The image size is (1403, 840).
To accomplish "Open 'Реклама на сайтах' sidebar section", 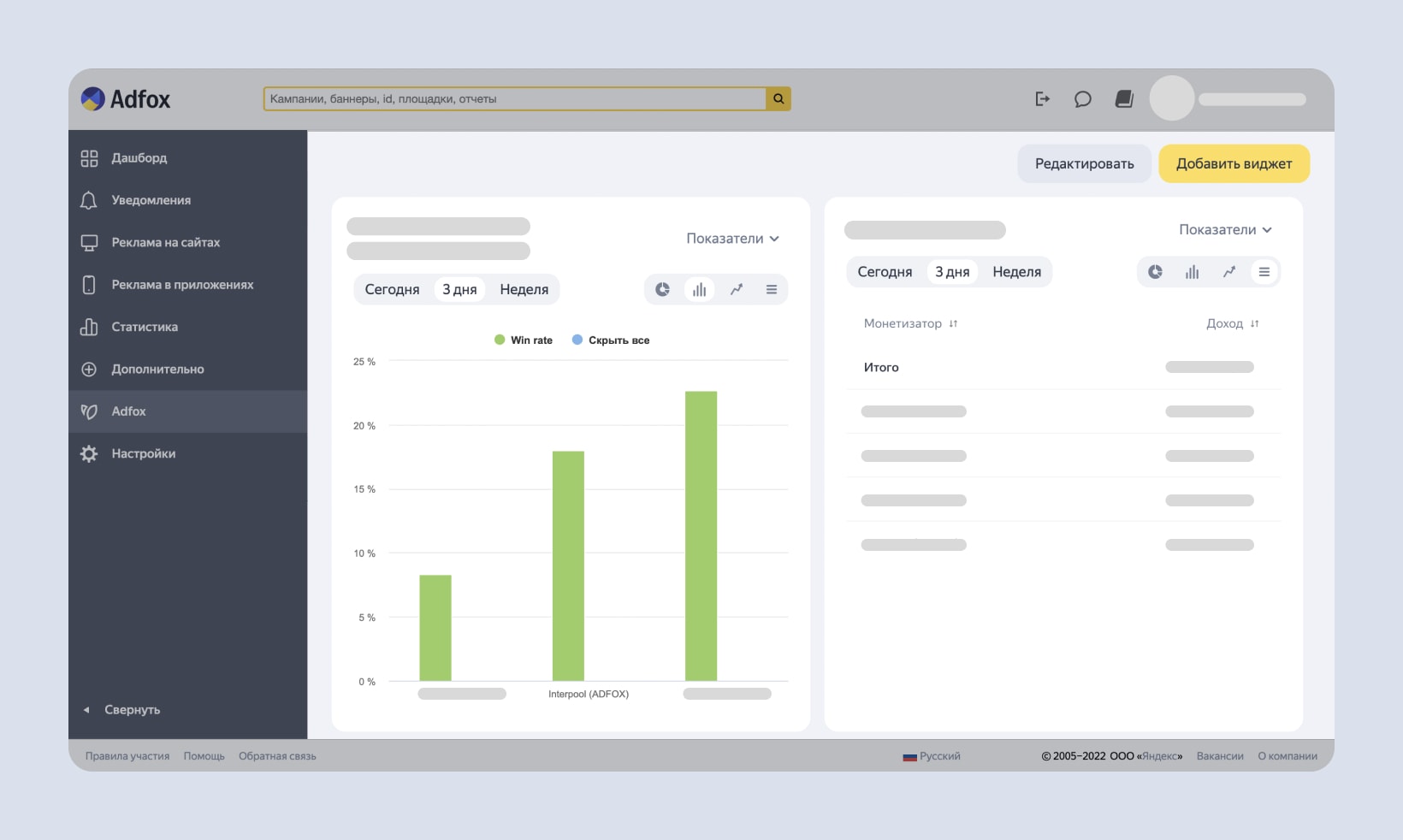I will click(x=165, y=243).
